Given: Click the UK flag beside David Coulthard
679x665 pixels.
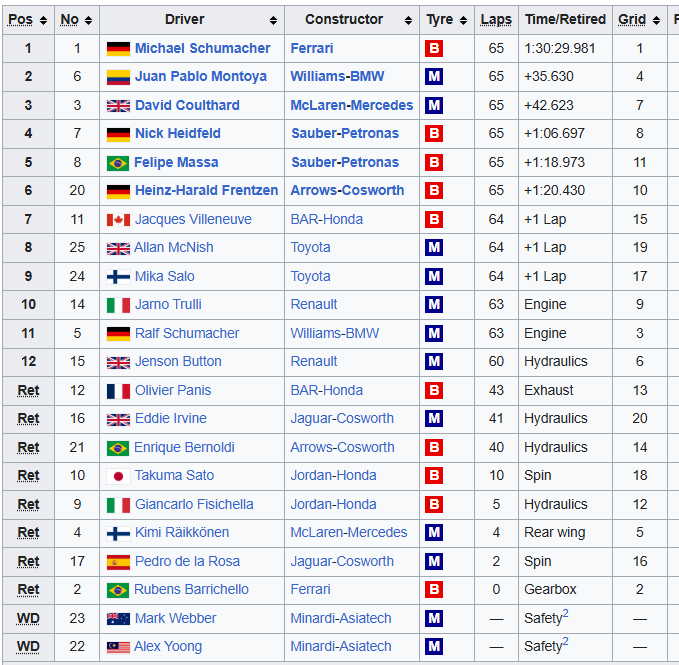Looking at the screenshot, I should click(118, 106).
